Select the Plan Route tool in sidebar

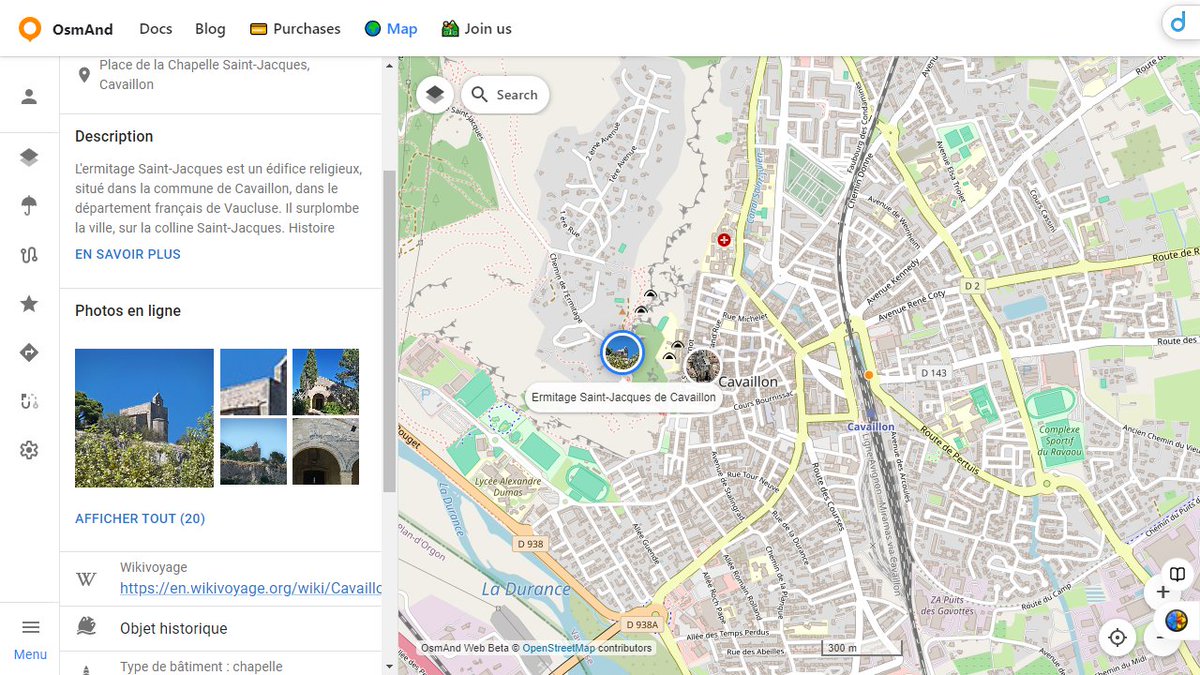(x=29, y=254)
